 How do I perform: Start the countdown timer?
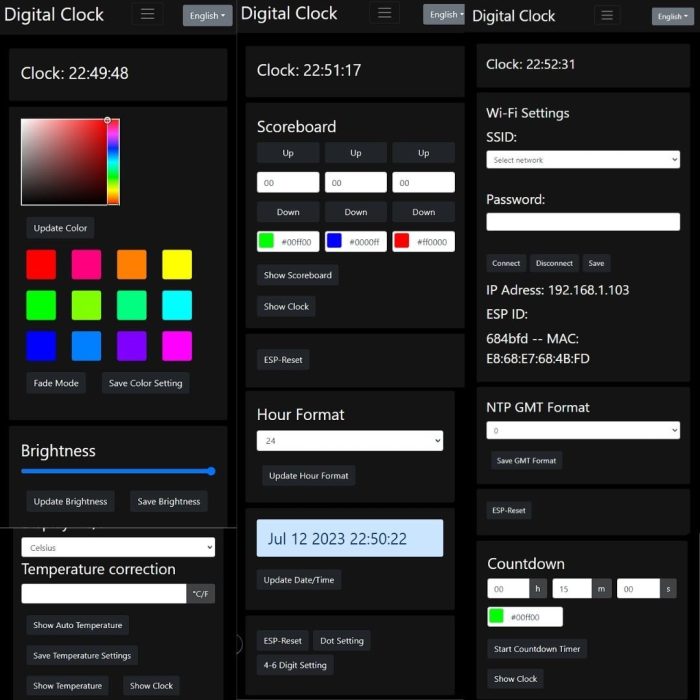coord(537,649)
